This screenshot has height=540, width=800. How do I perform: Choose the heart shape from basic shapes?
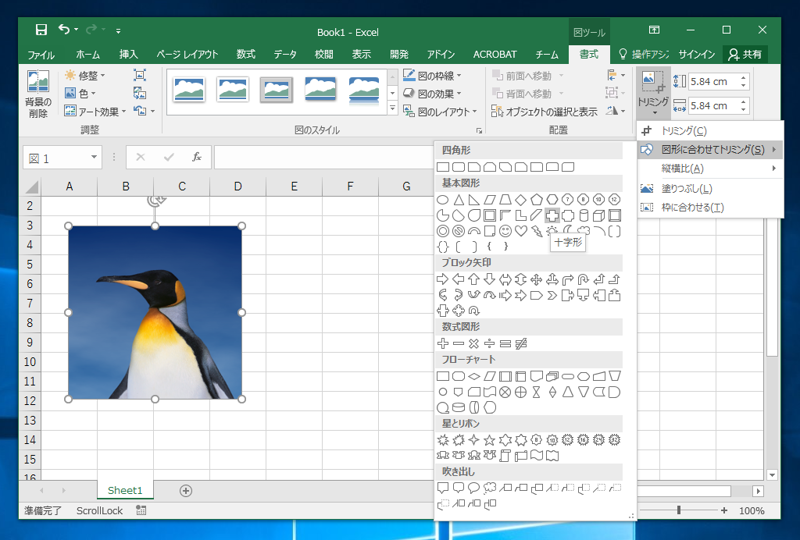tap(520, 231)
